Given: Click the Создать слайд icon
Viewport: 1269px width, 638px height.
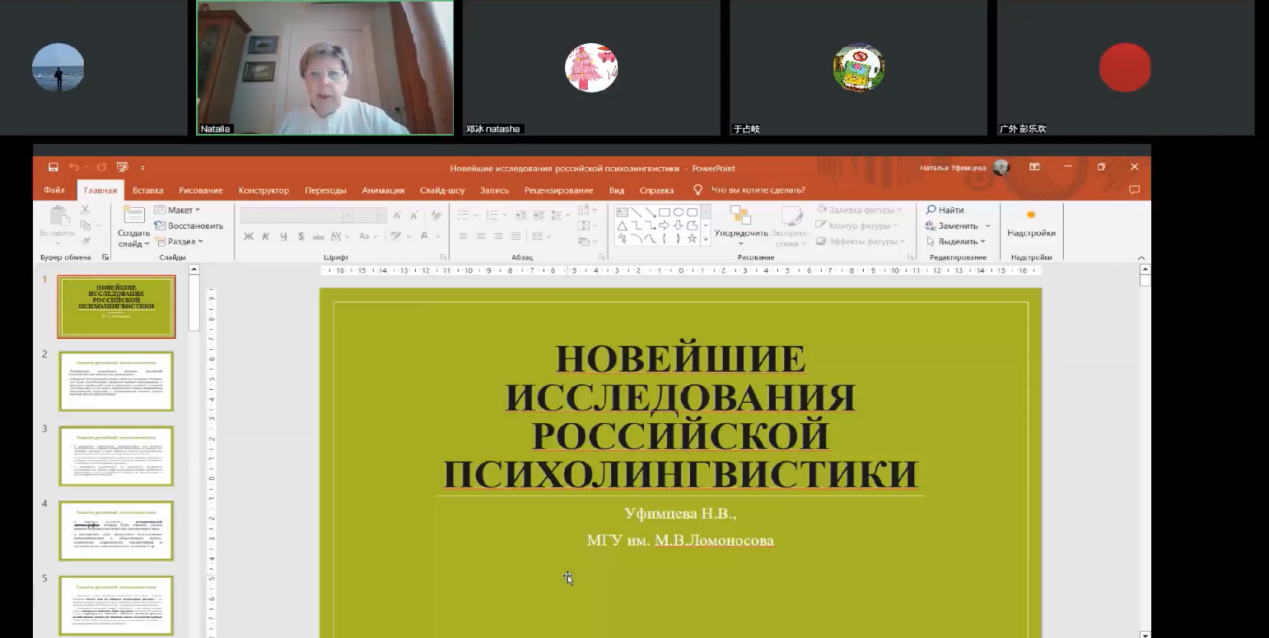Looking at the screenshot, I should tap(133, 216).
